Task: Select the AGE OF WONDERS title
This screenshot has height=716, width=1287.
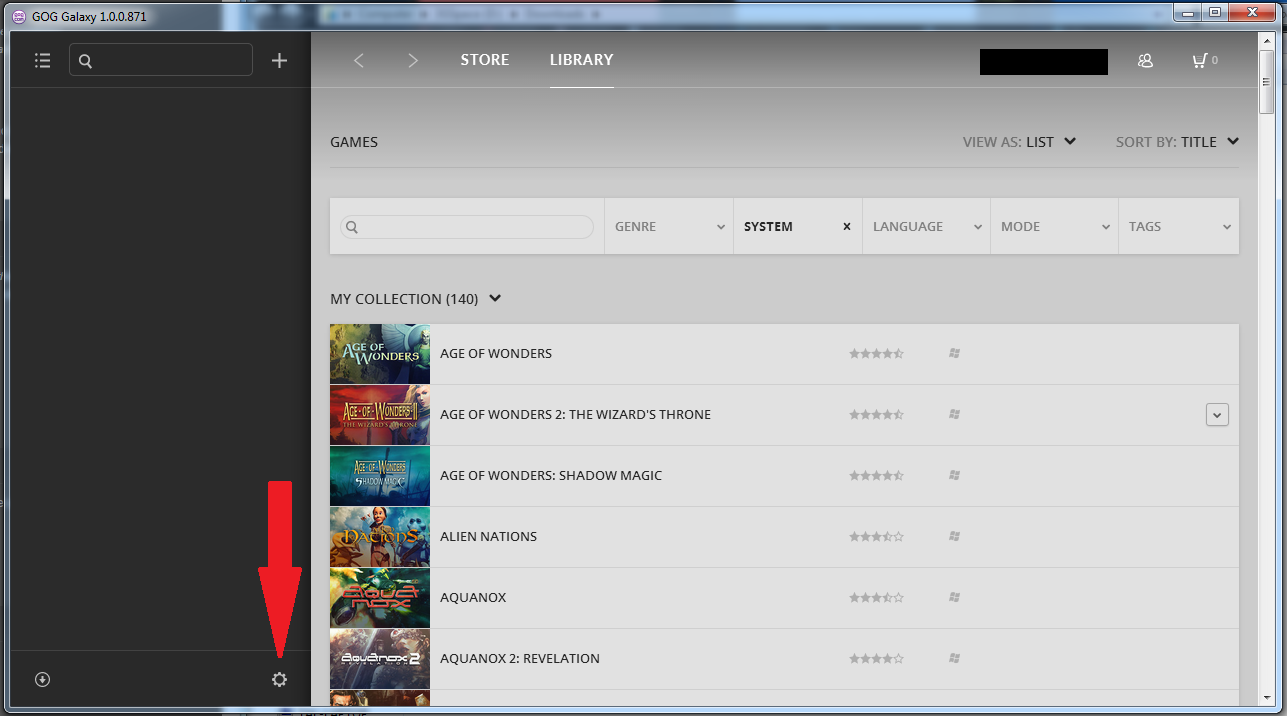Action: pyautogui.click(x=496, y=354)
